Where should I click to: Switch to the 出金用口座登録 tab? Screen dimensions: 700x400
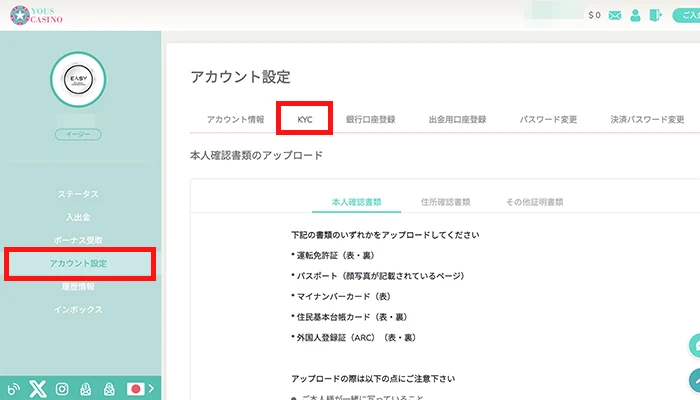(x=458, y=120)
